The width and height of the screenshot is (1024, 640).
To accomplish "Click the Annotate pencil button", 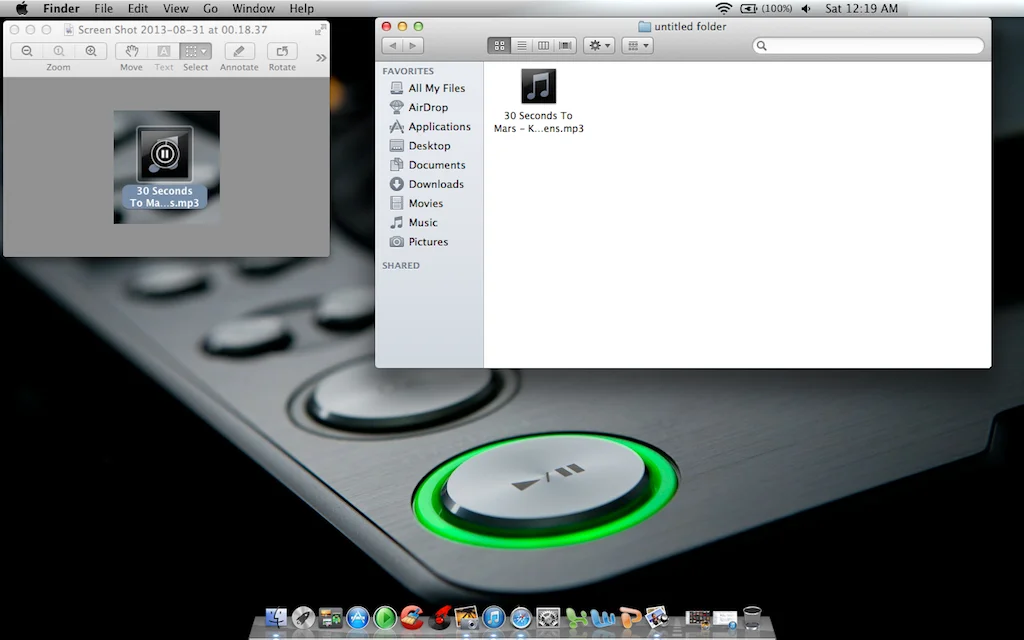I will tap(239, 51).
